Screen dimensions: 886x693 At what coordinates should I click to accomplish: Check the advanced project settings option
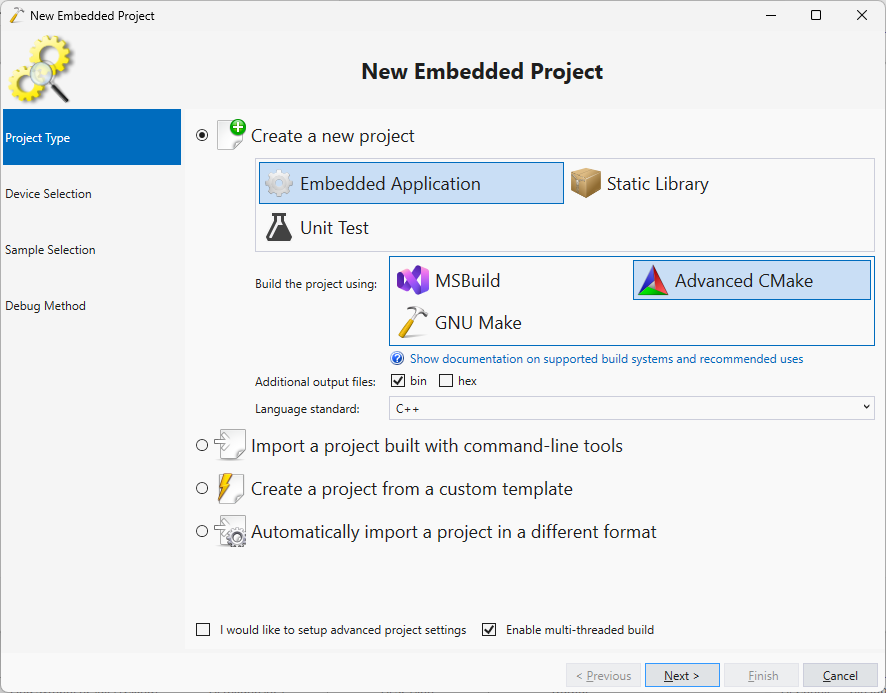[203, 630]
